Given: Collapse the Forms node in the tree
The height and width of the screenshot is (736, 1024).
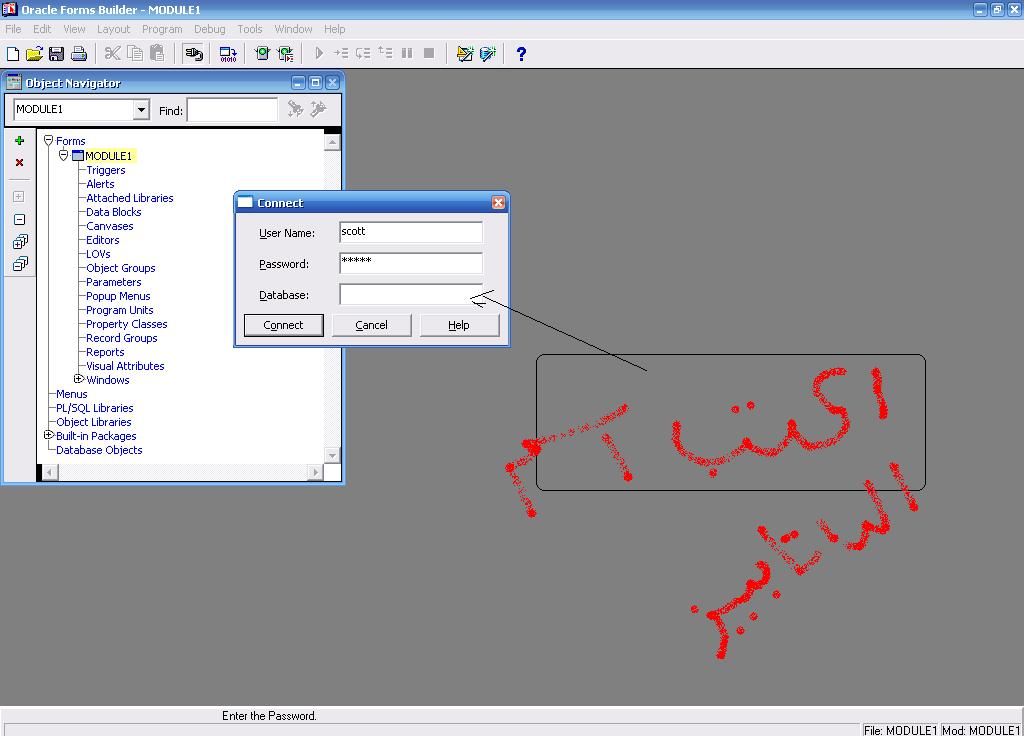Looking at the screenshot, I should coord(48,141).
